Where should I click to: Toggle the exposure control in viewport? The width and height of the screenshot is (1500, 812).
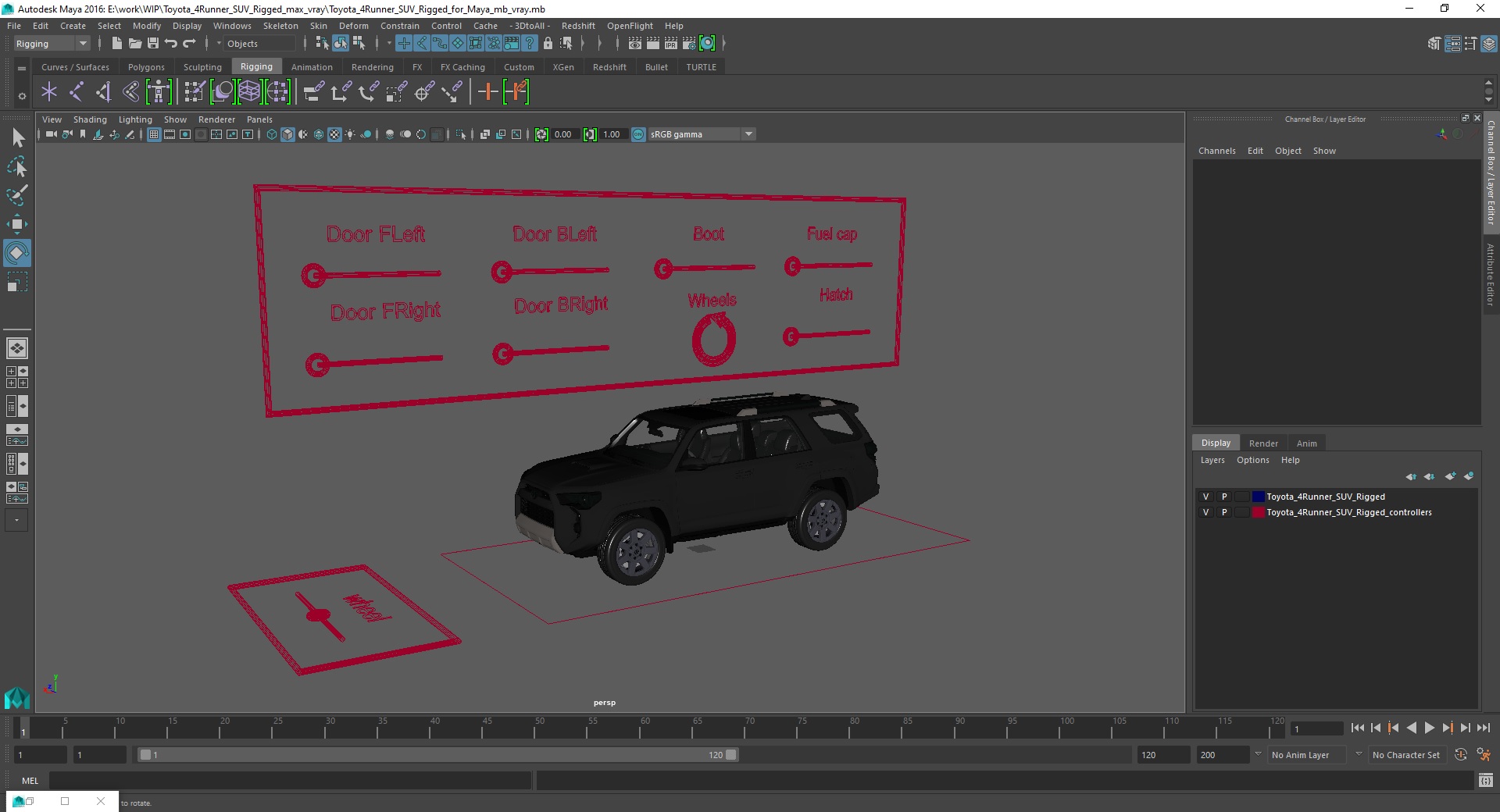(541, 134)
